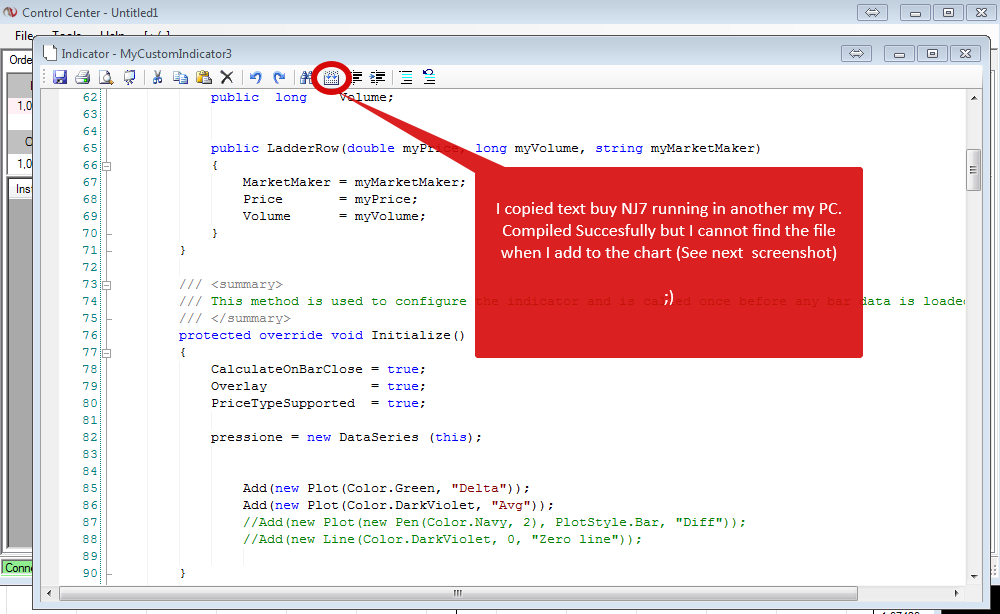The width and height of the screenshot is (1000, 614).
Task: Collapse LadderRow constructor block at line 66
Action: pos(107,166)
